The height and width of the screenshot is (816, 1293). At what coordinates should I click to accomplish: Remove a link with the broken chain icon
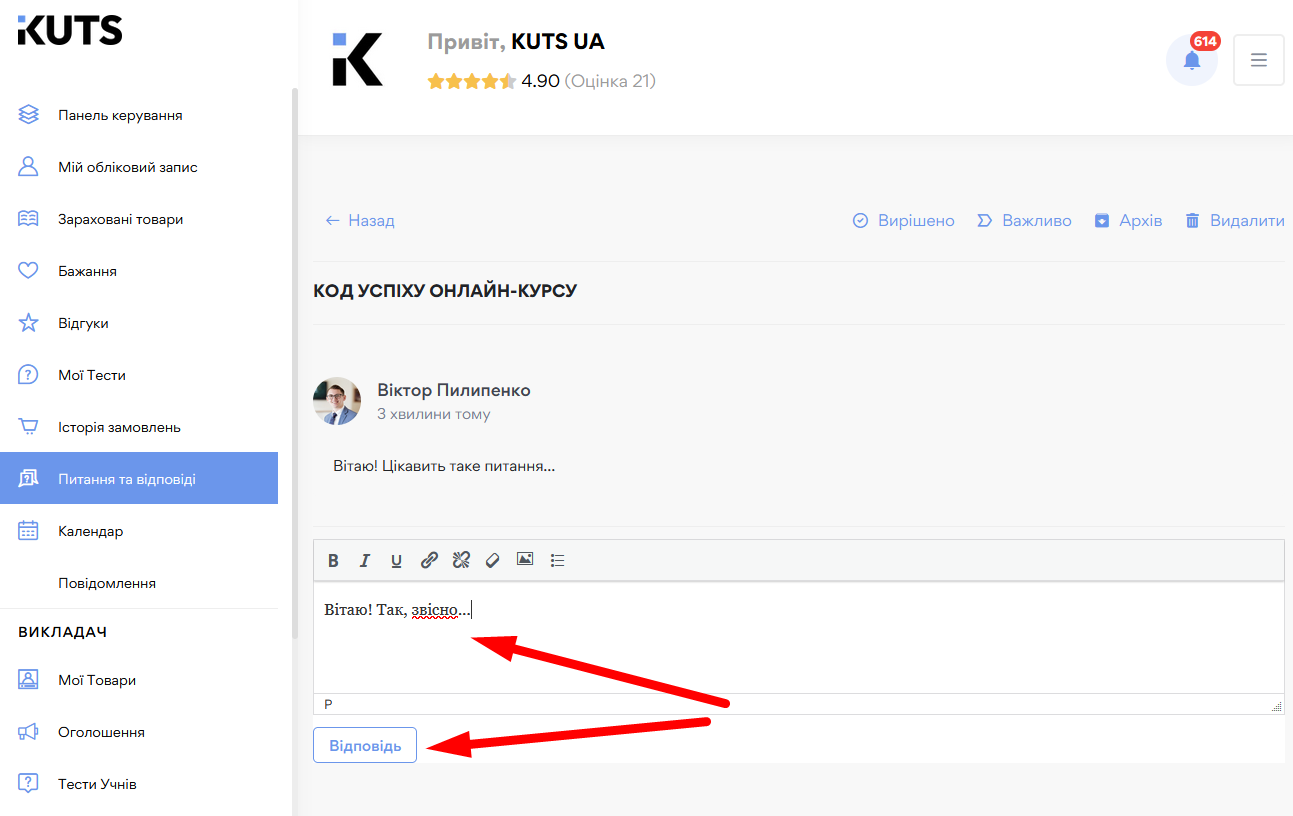pyautogui.click(x=461, y=560)
